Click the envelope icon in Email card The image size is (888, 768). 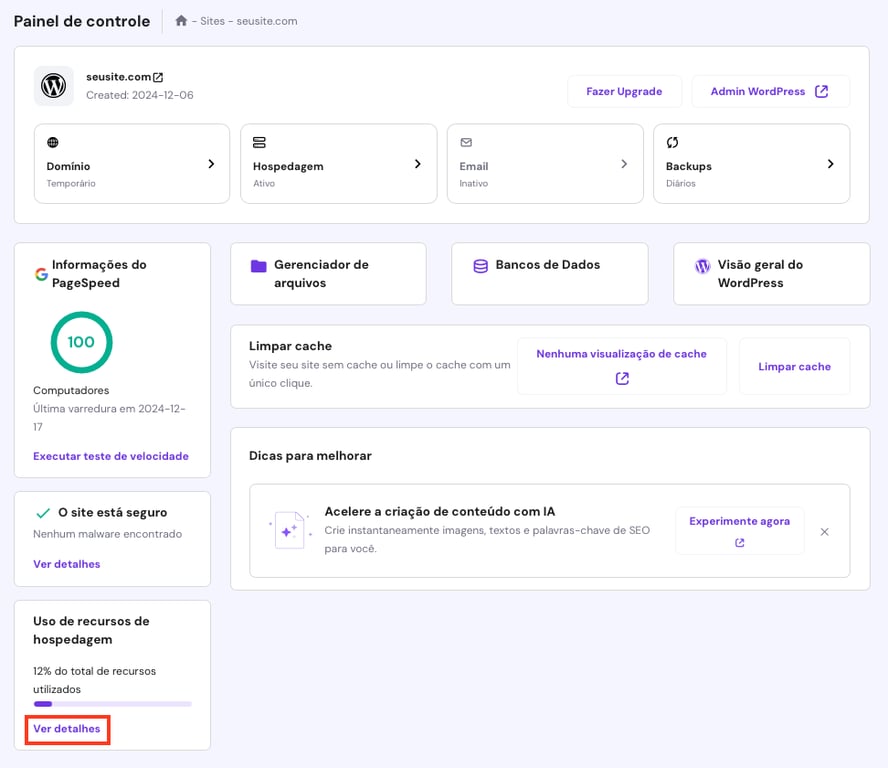pos(466,142)
